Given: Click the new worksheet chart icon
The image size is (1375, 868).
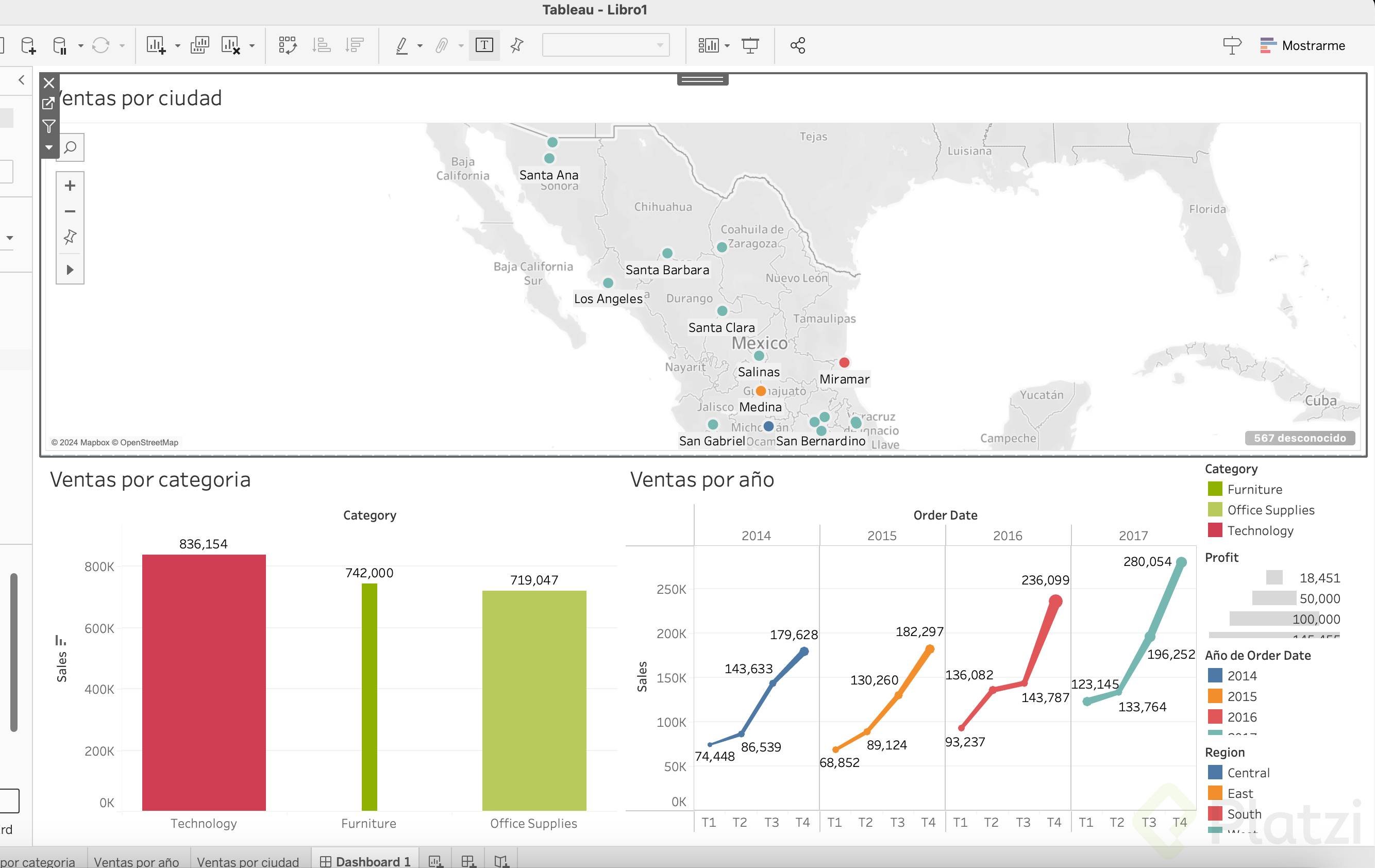Looking at the screenshot, I should click(155, 45).
